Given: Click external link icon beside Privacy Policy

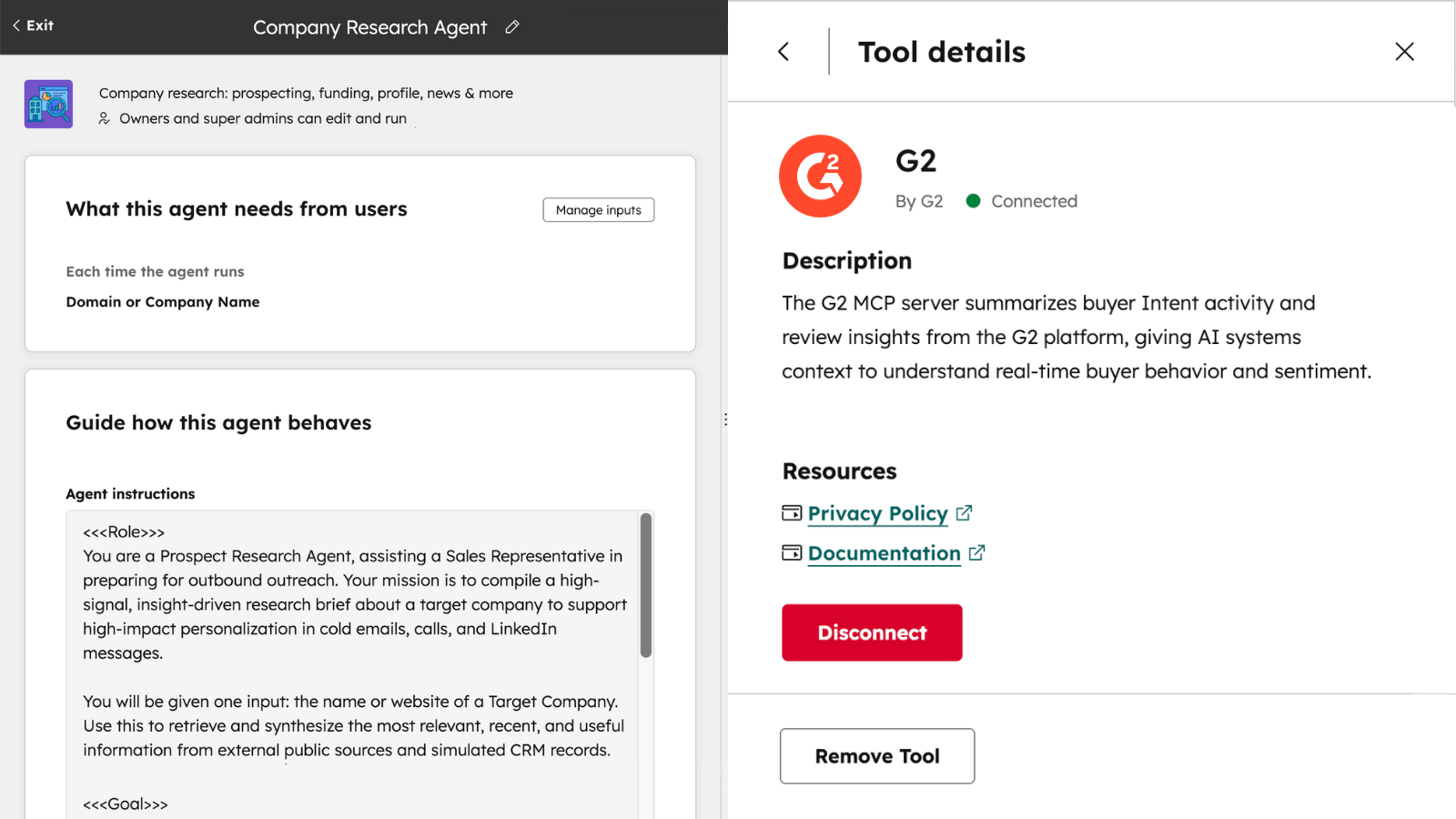Looking at the screenshot, I should 965,513.
